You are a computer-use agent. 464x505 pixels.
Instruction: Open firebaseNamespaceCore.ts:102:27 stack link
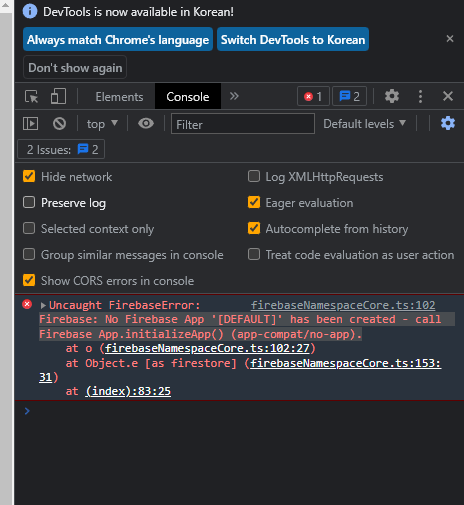click(207, 348)
